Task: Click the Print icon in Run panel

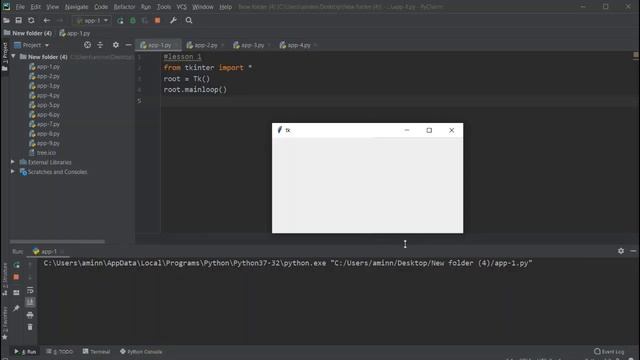Action: pos(30,315)
